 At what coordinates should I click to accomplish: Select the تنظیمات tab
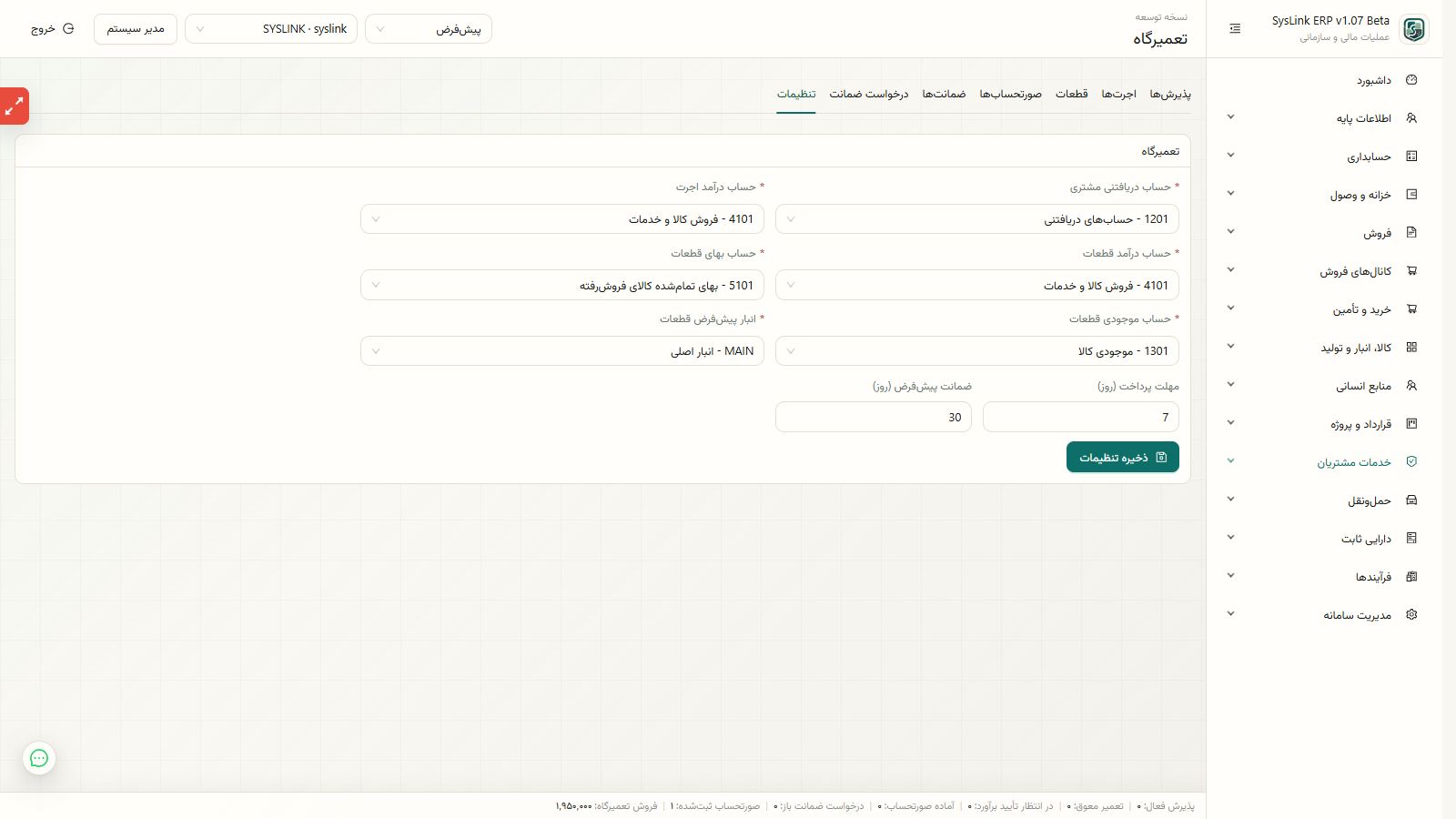click(x=796, y=94)
